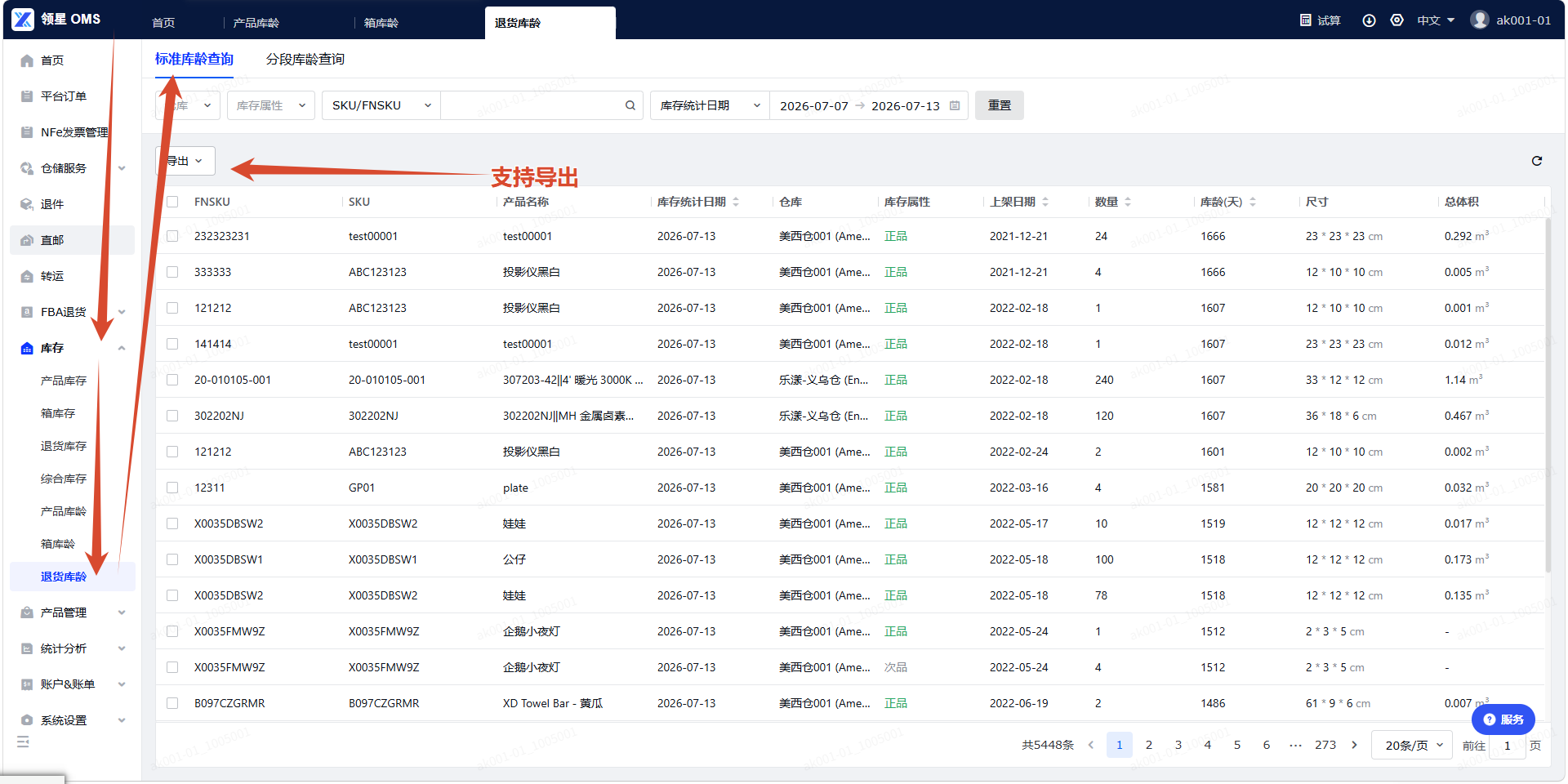Screen dimensions: 1568x784
Task: Open the SKU/FNSKU search type dropdown
Action: click(x=381, y=105)
